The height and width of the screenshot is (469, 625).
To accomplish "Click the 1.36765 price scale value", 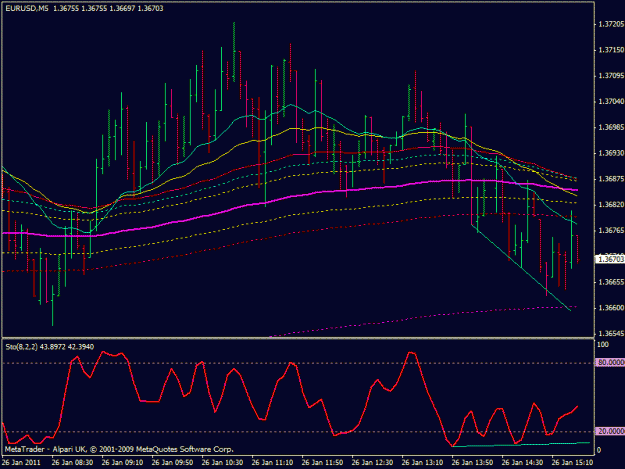I will pyautogui.click(x=611, y=231).
